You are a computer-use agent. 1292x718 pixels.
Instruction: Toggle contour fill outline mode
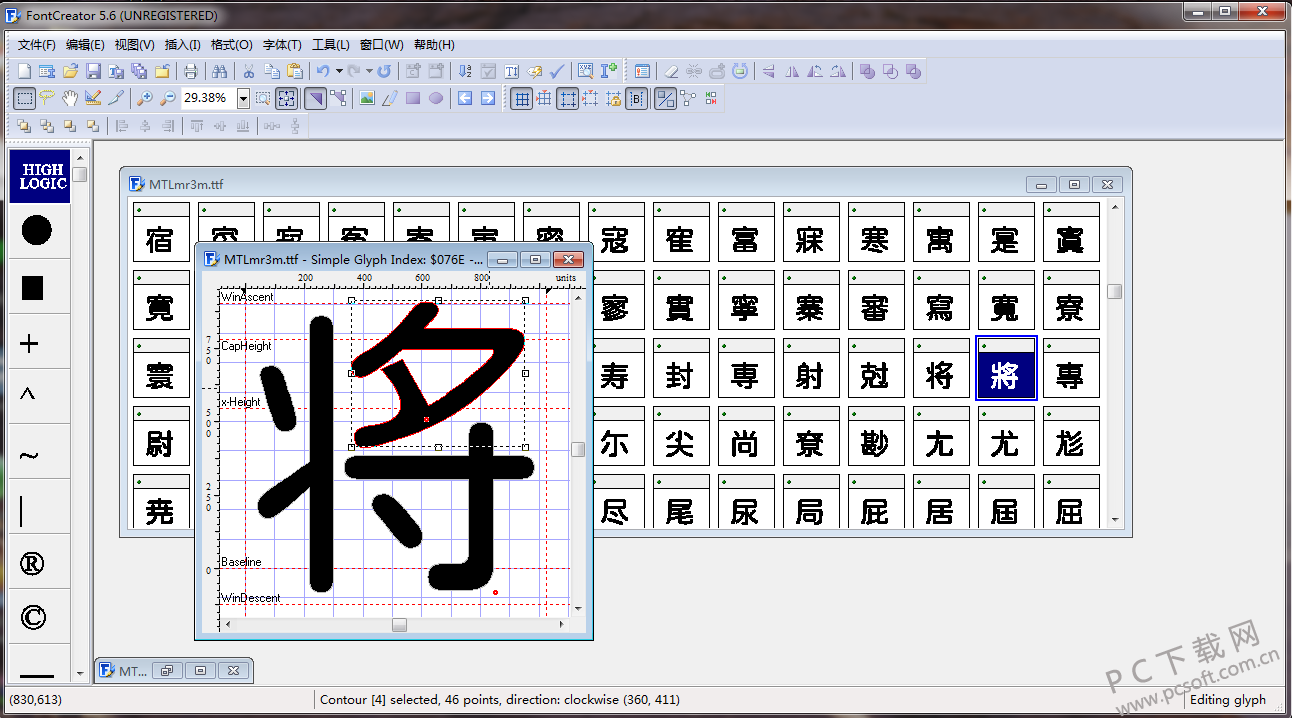pos(665,98)
